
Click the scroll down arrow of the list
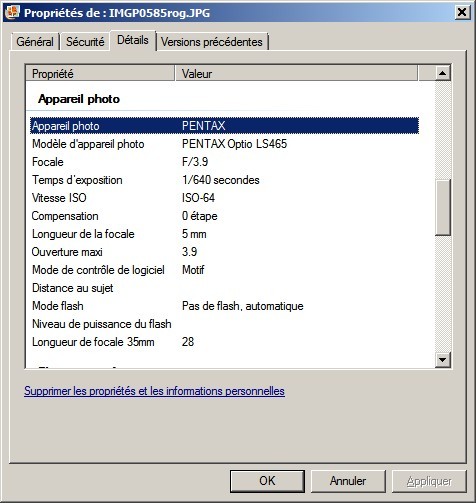(443, 359)
